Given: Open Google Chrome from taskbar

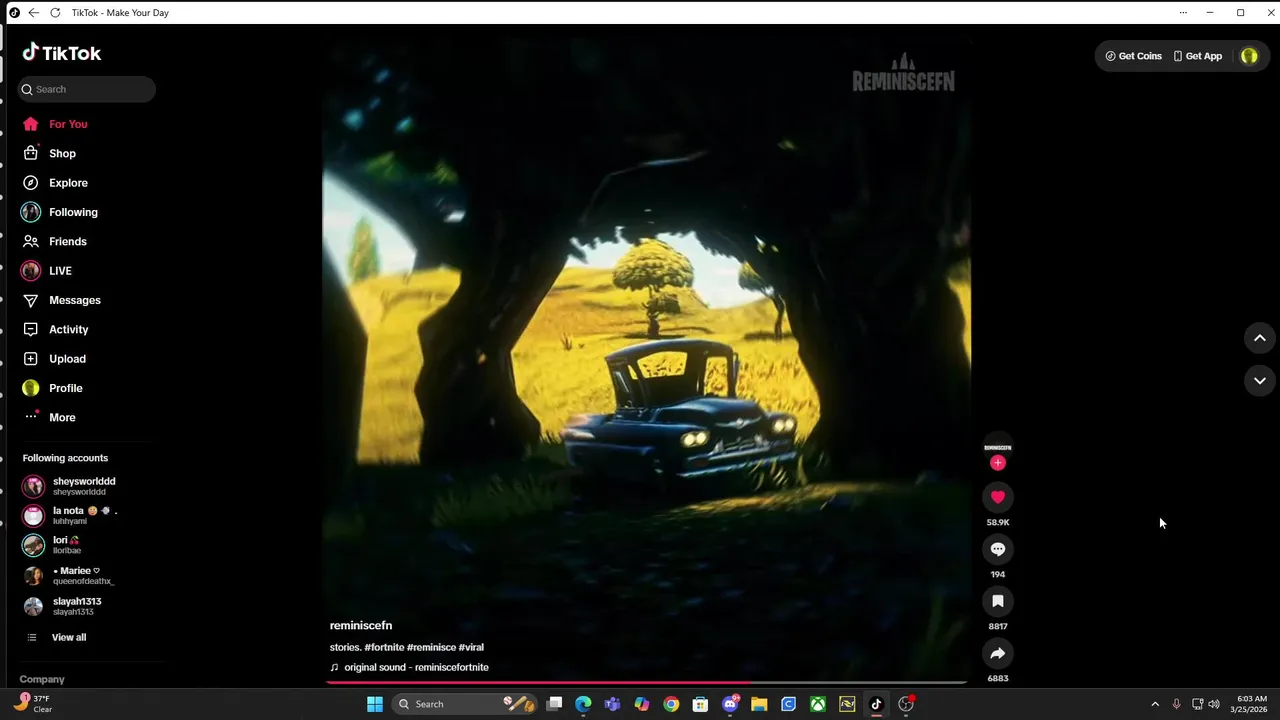Looking at the screenshot, I should pos(671,704).
